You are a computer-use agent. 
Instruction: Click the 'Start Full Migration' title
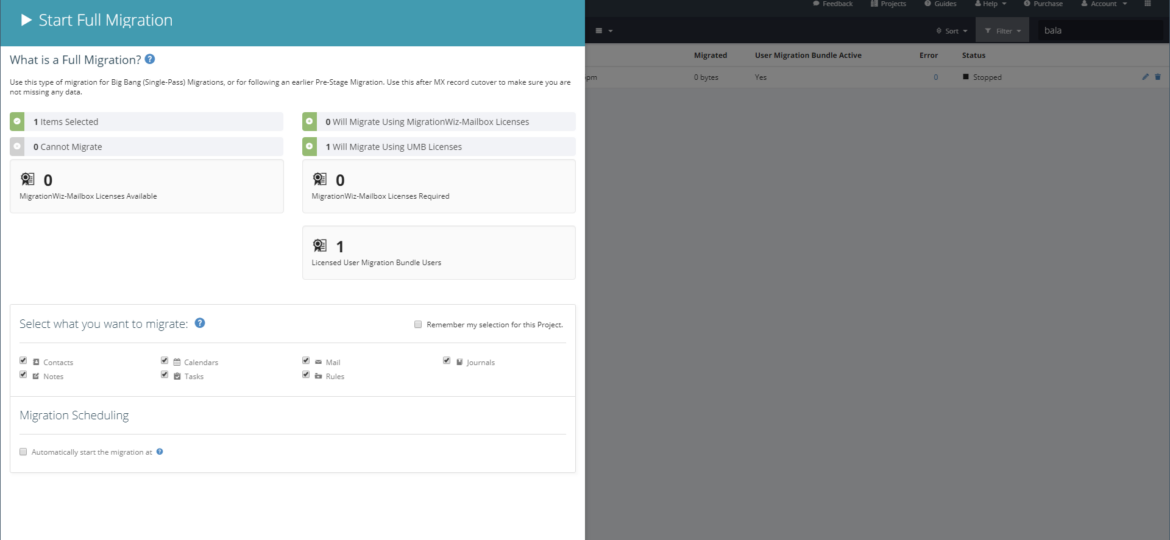(105, 21)
